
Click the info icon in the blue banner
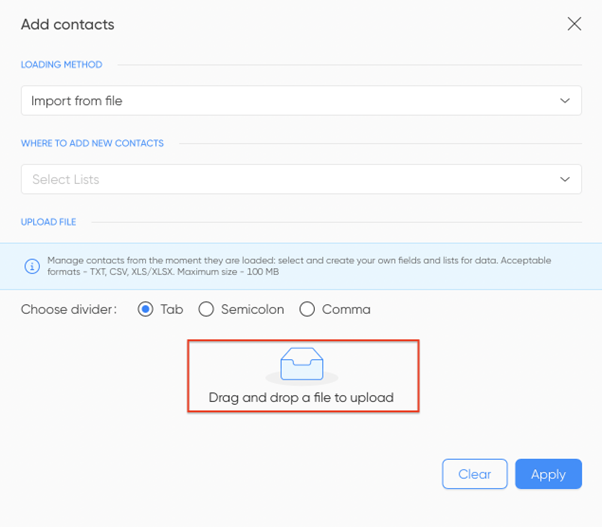click(32, 266)
